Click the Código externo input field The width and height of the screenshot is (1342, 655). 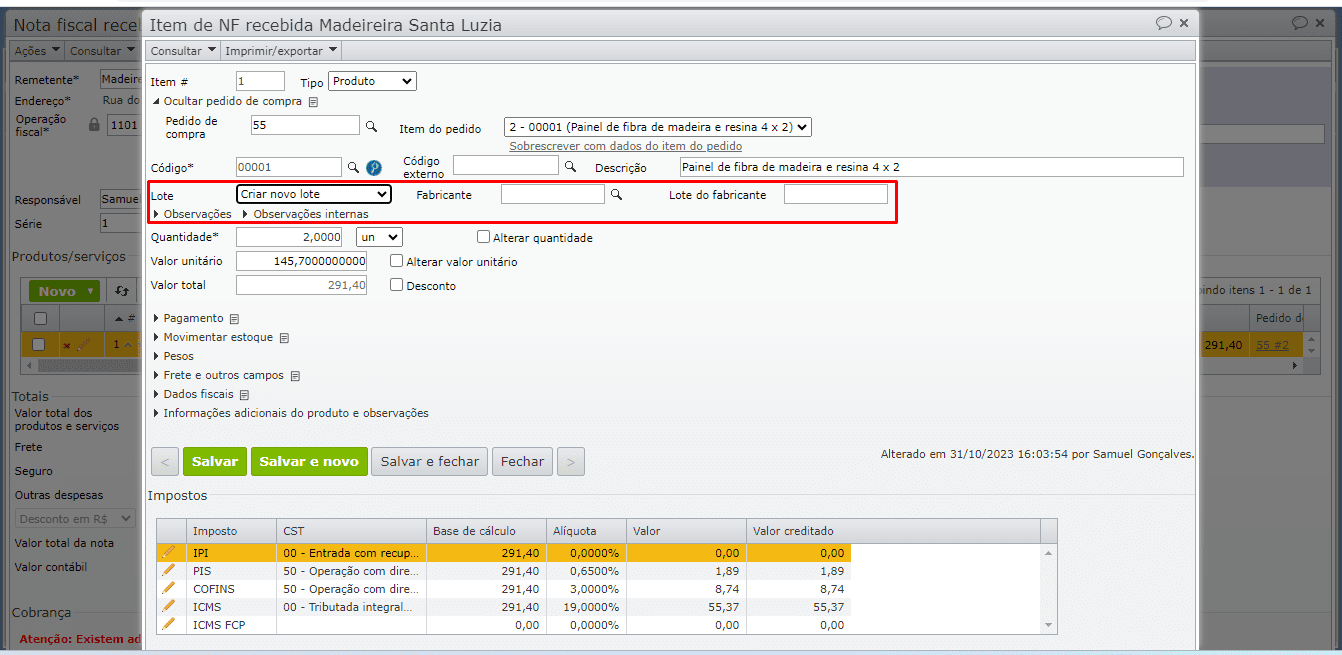(506, 165)
